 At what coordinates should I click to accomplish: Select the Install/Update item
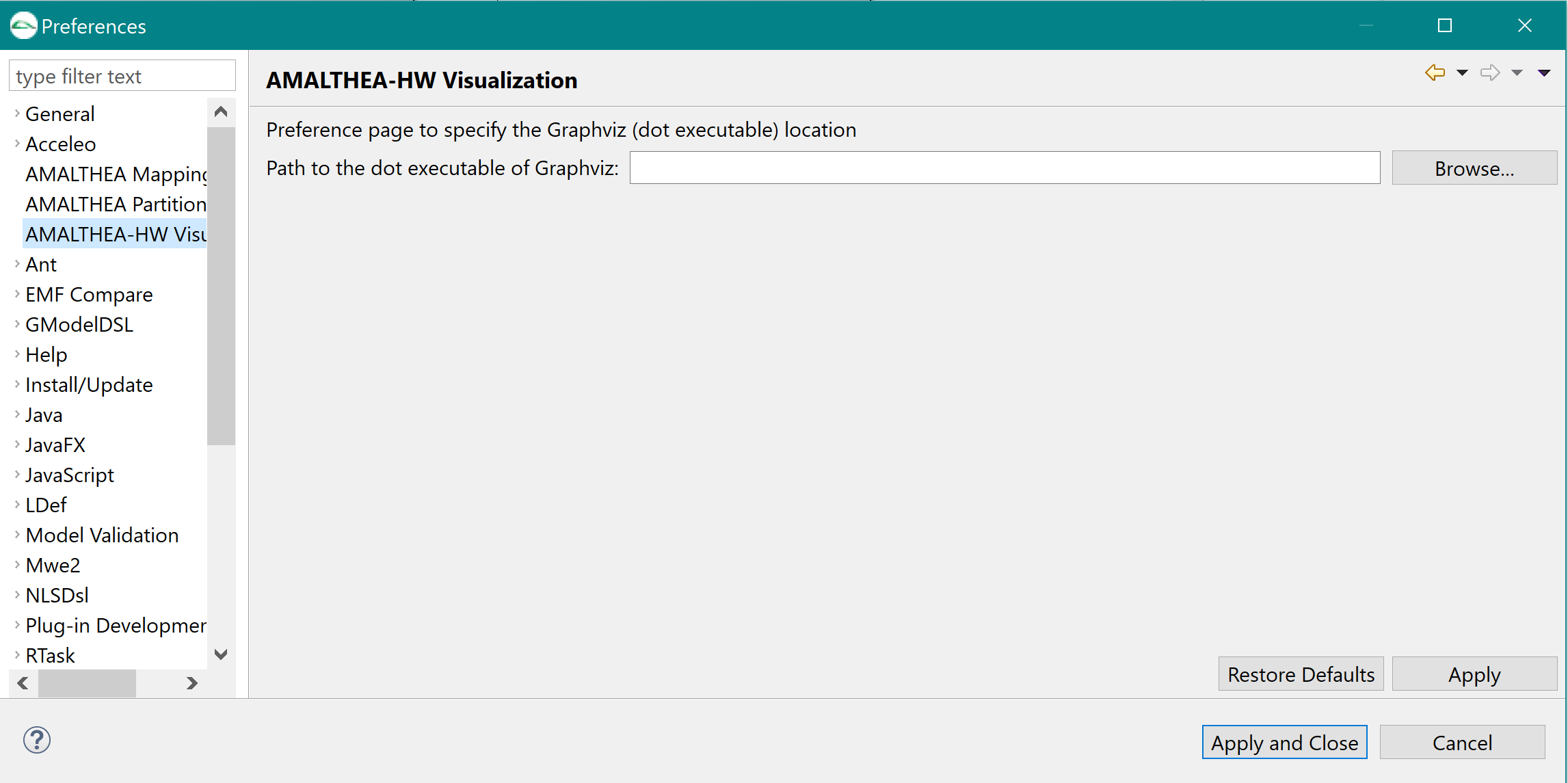pos(89,384)
